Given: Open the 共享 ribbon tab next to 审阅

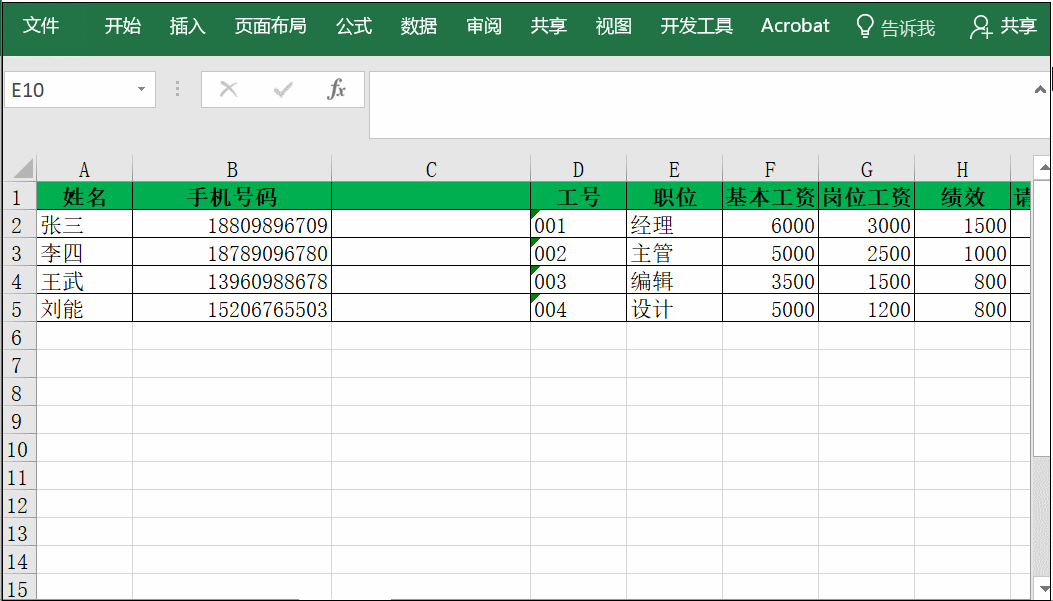Looking at the screenshot, I should 549,26.
